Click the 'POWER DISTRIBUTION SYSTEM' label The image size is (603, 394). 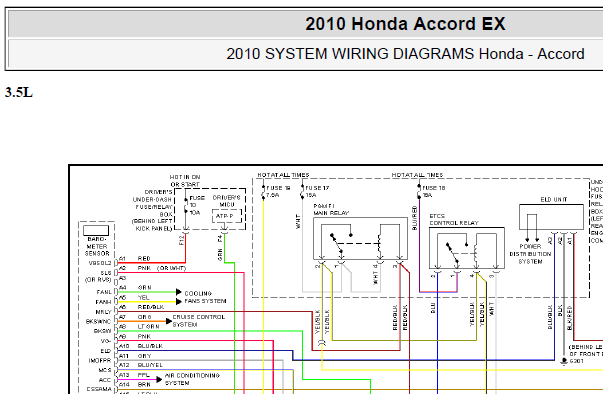(530, 254)
